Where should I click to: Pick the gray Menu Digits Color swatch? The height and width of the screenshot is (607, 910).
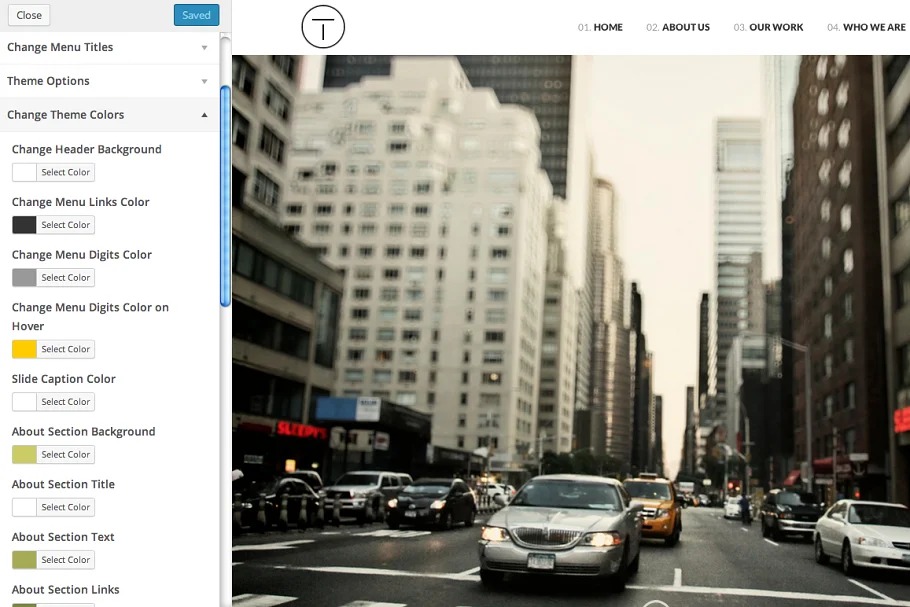(24, 278)
